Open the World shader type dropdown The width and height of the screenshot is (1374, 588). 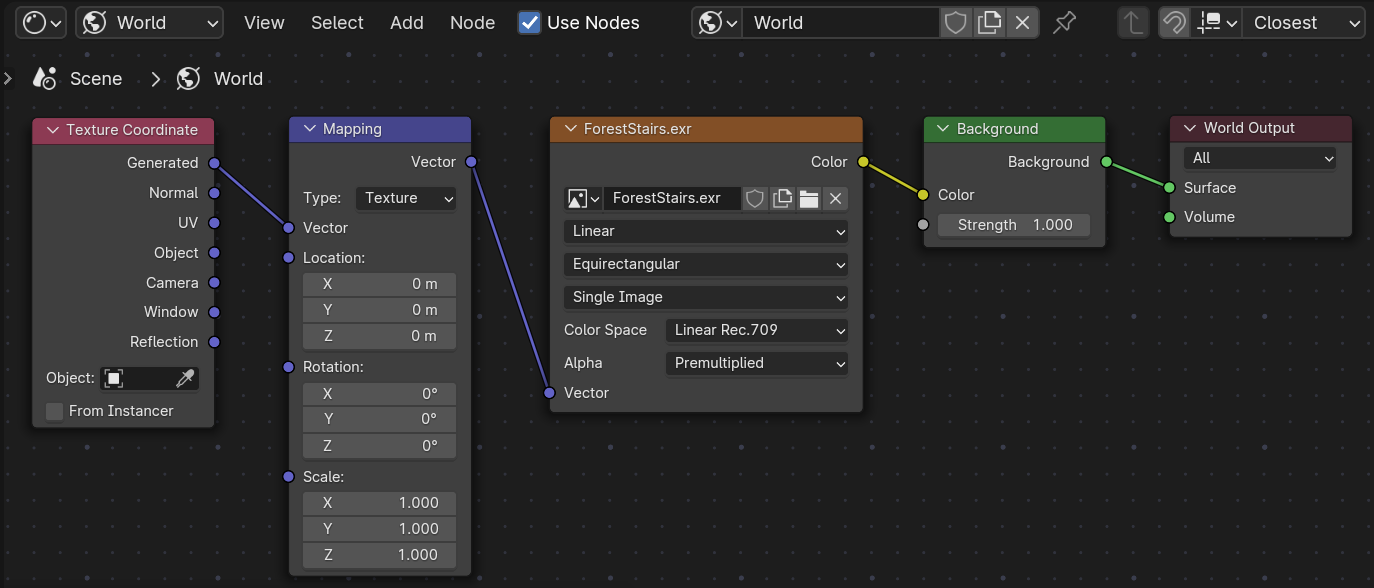point(150,22)
